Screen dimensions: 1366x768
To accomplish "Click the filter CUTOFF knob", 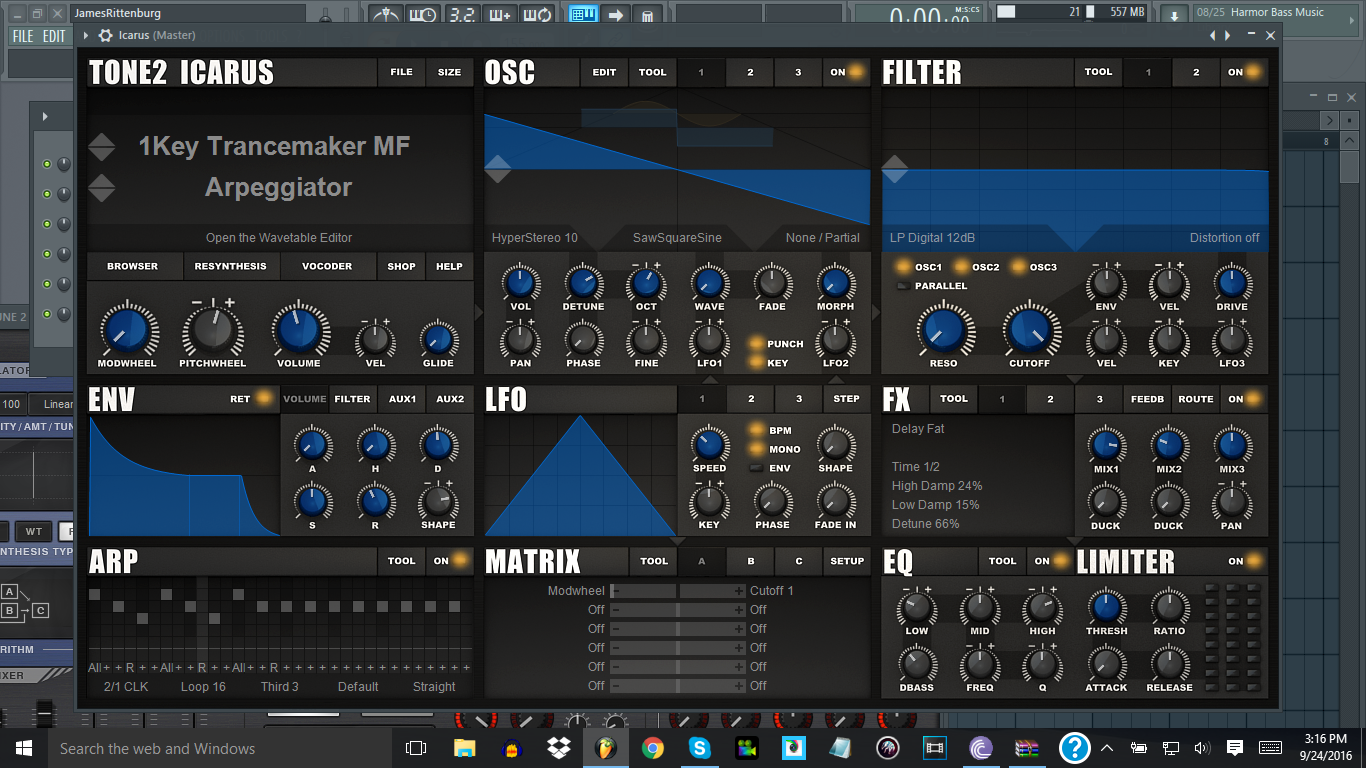I will click(x=1029, y=330).
